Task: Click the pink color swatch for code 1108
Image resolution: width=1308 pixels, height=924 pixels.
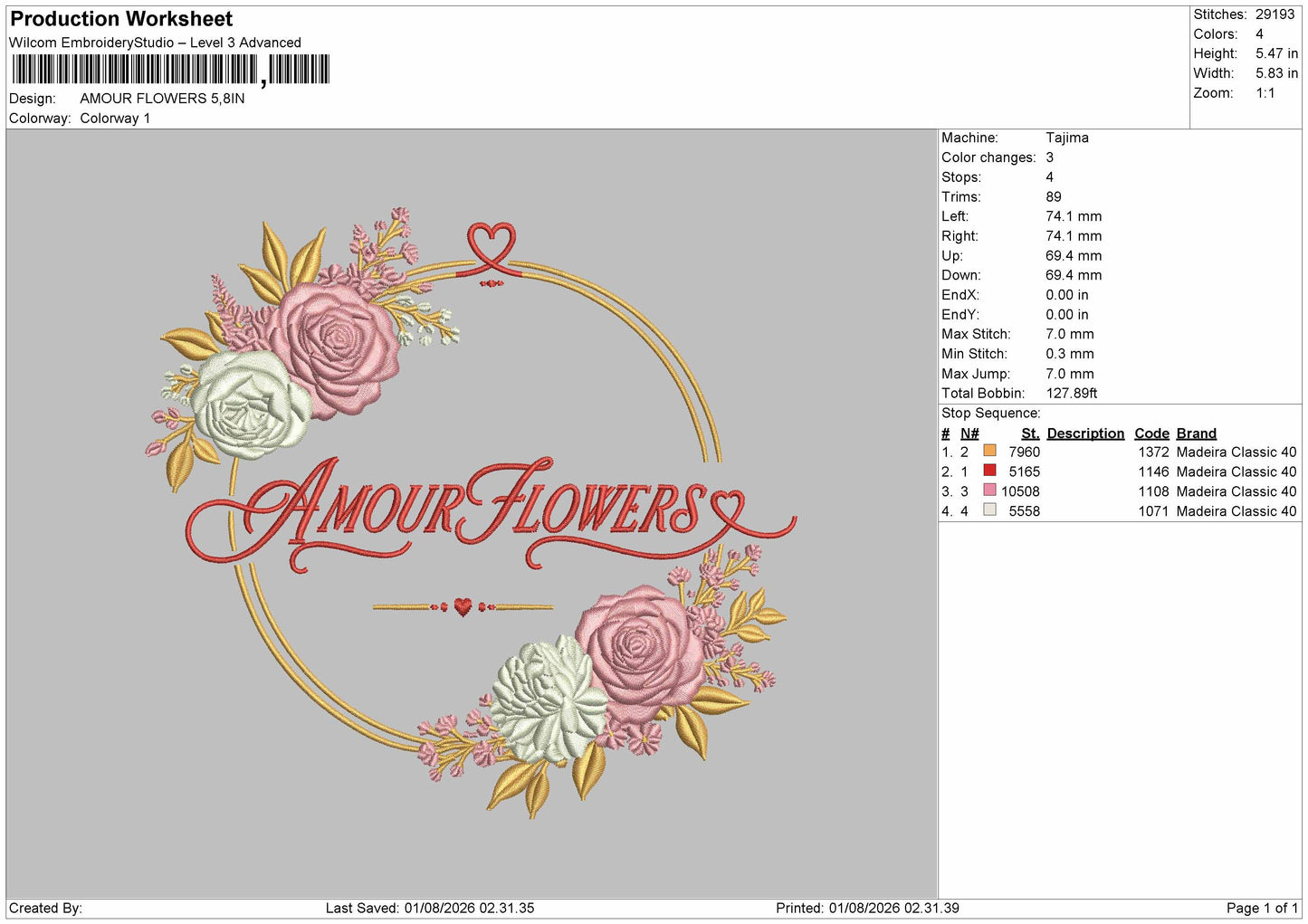Action: click(x=989, y=491)
